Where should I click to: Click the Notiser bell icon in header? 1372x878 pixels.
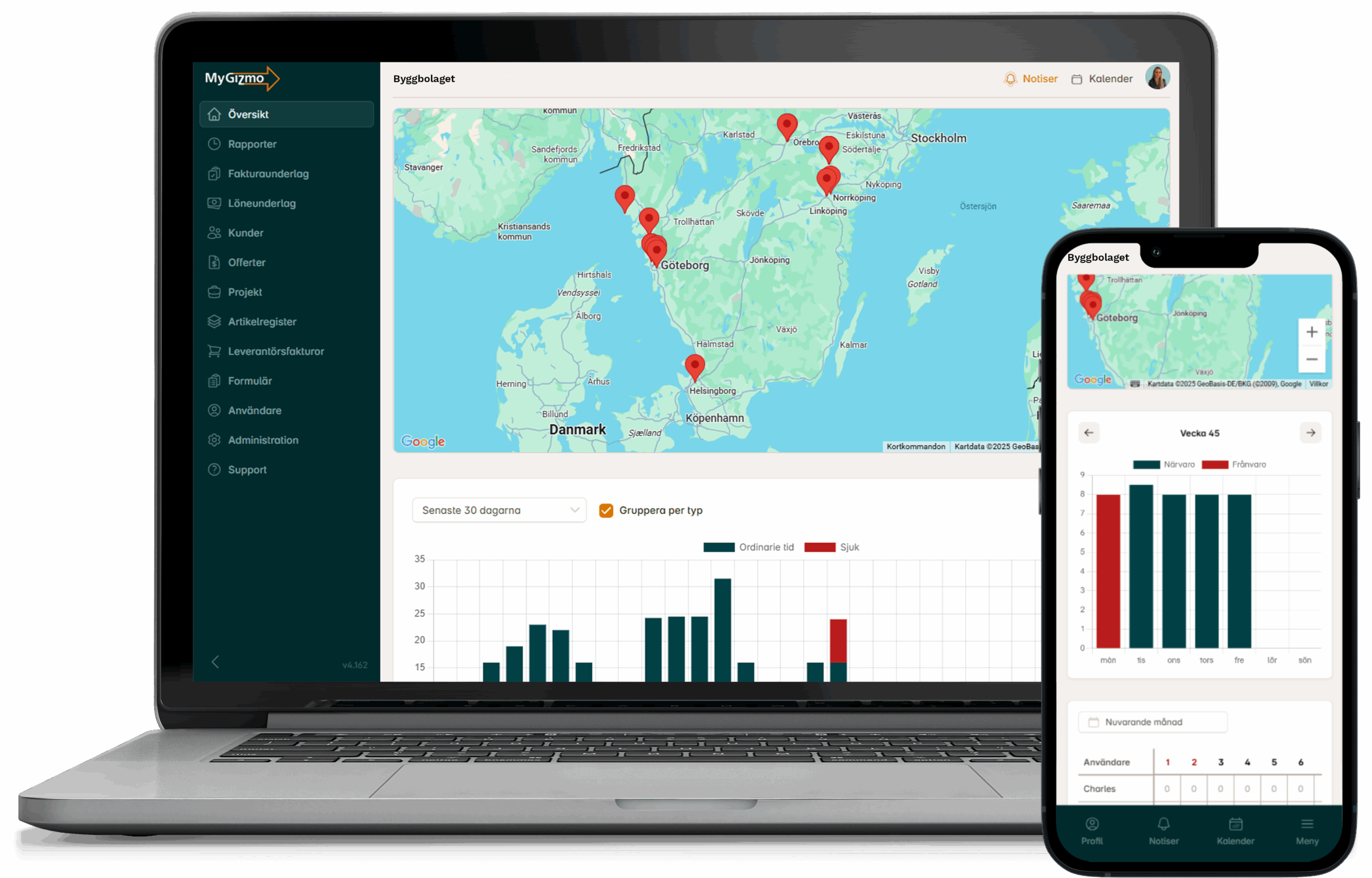(1010, 79)
